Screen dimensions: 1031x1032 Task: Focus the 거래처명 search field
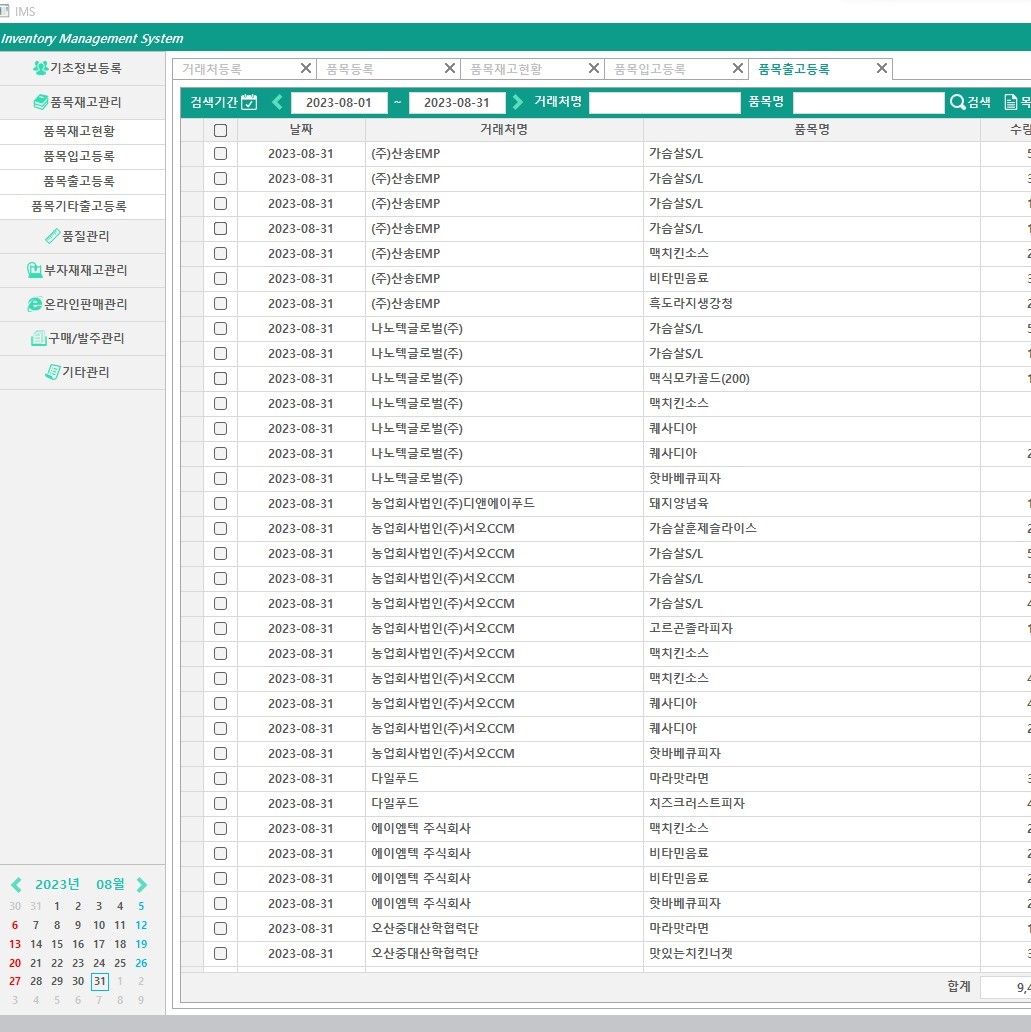coord(665,103)
